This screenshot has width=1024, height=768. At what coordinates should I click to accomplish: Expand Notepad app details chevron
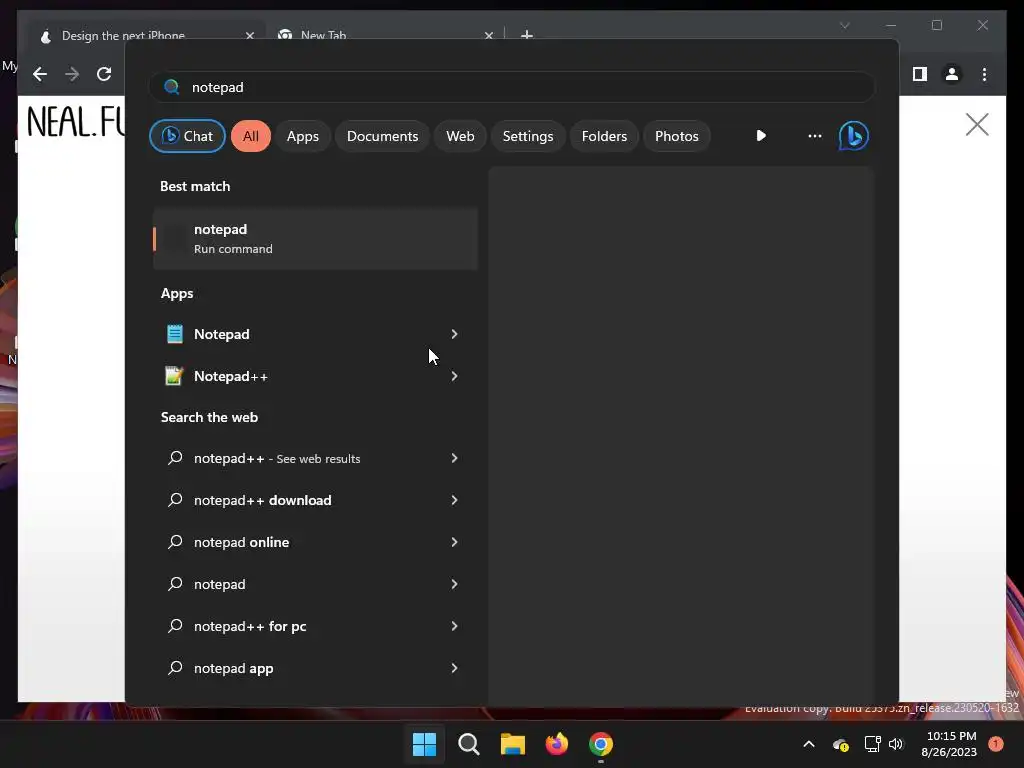(x=455, y=334)
